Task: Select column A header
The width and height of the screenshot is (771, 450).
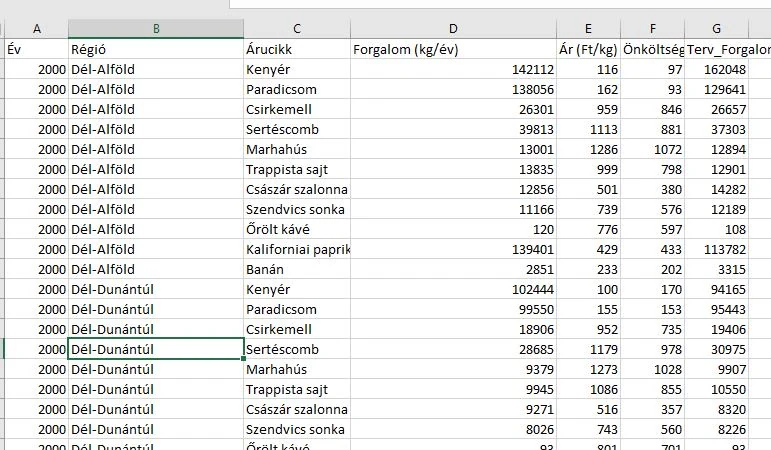Action: click(x=36, y=29)
